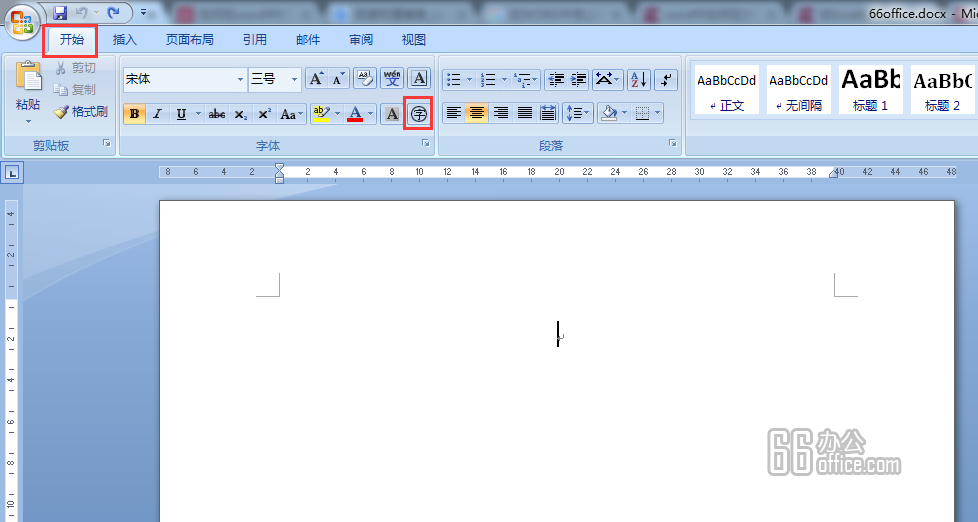The image size is (978, 522).
Task: Activate the 格式刷 format painter
Action: tap(80, 112)
